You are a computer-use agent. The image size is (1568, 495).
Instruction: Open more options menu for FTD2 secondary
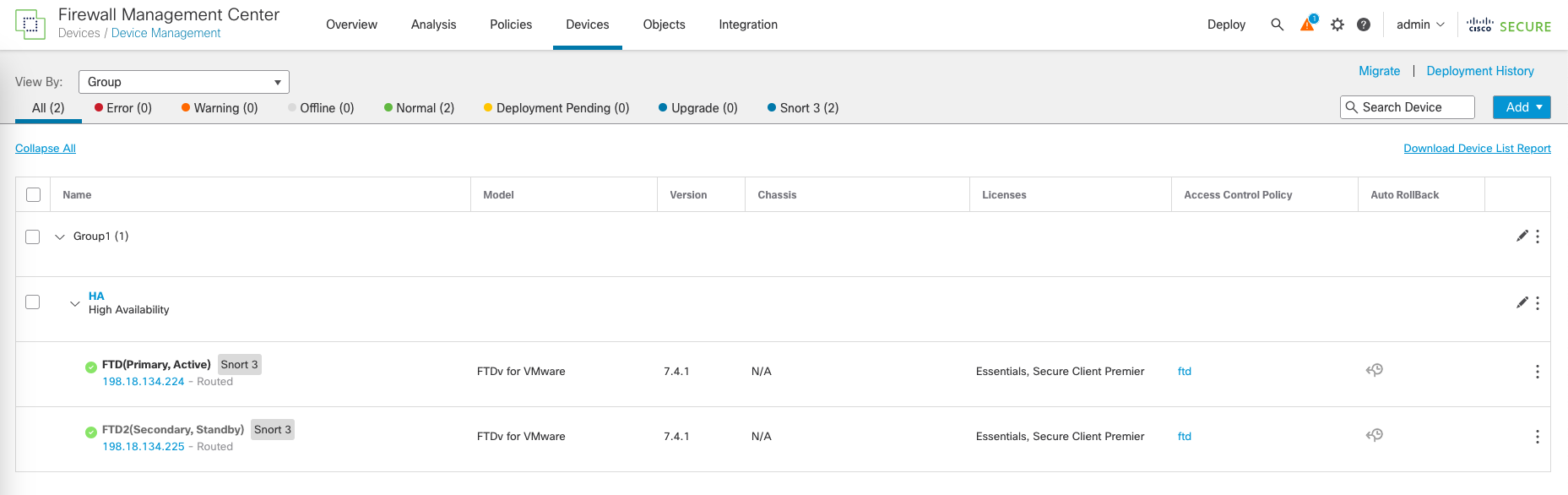(1538, 437)
